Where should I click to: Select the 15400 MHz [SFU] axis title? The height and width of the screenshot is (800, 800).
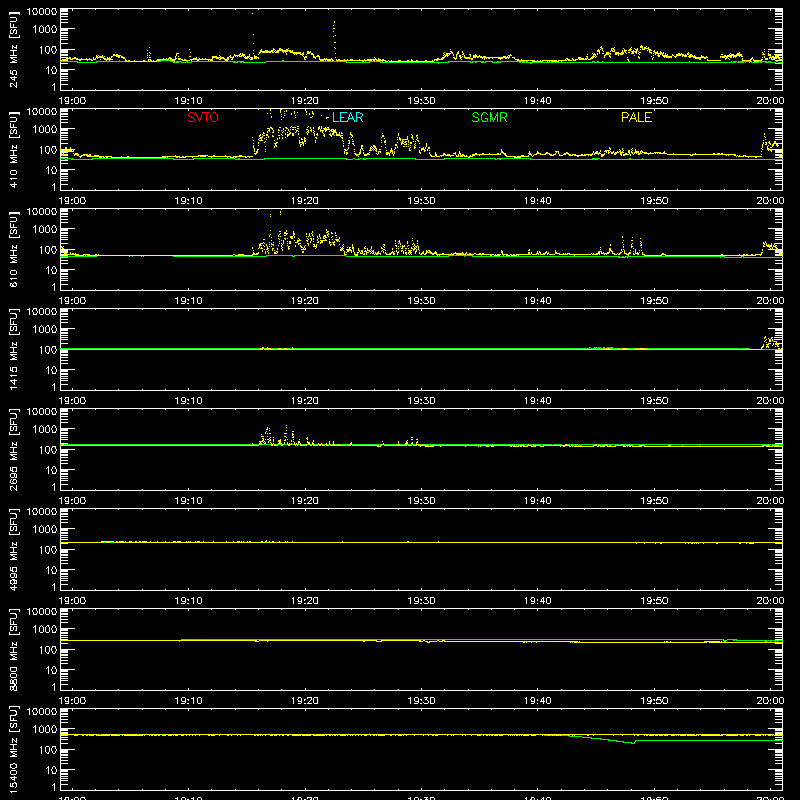(x=13, y=751)
